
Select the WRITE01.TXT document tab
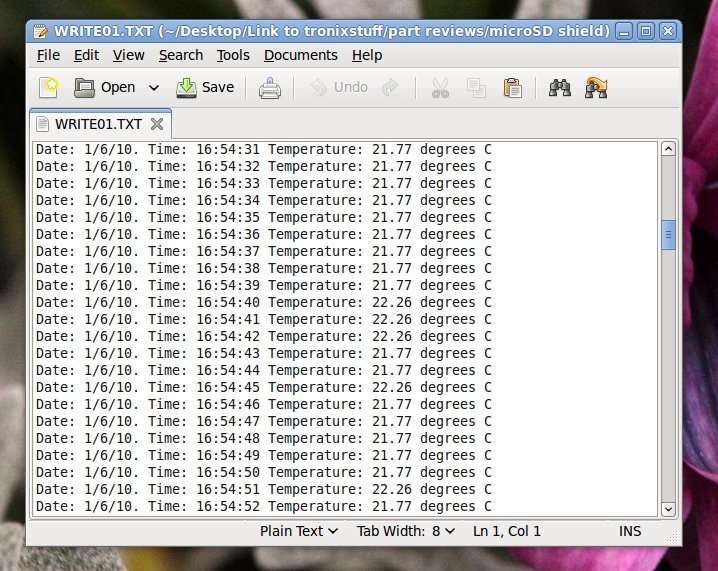pyautogui.click(x=97, y=125)
